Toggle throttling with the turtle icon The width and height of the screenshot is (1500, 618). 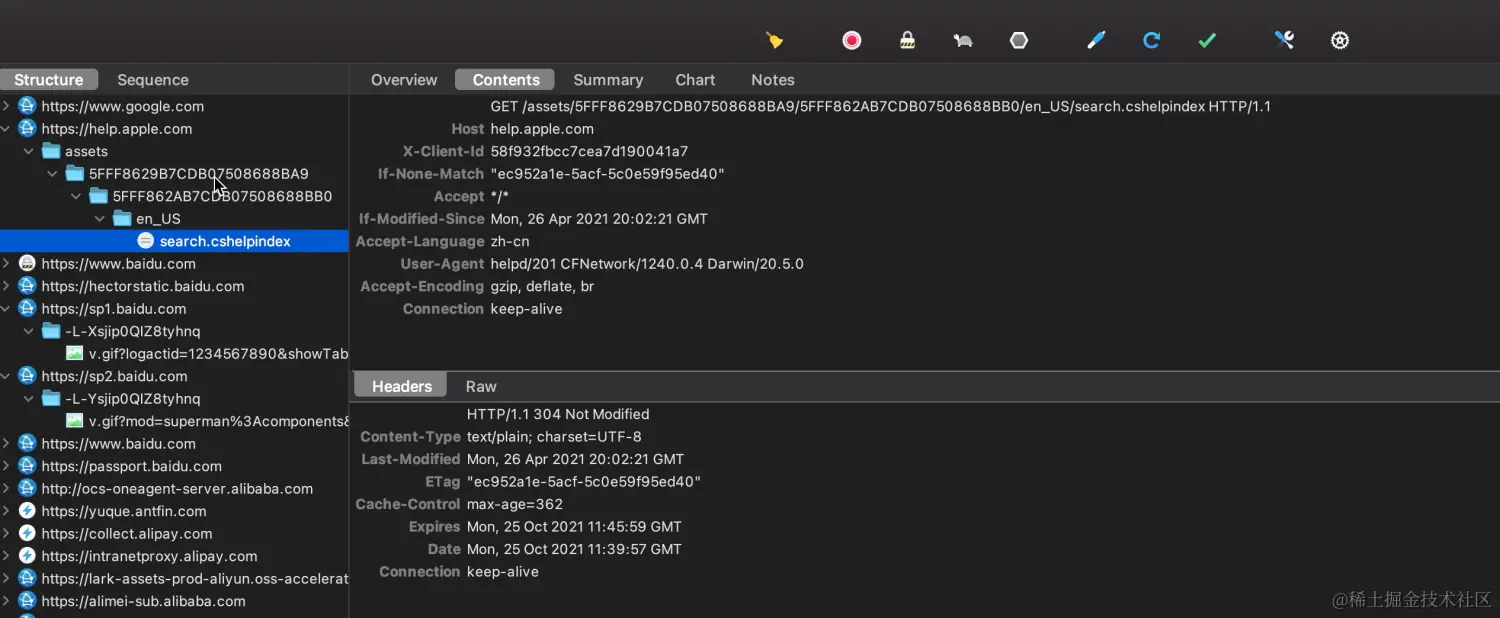point(963,40)
